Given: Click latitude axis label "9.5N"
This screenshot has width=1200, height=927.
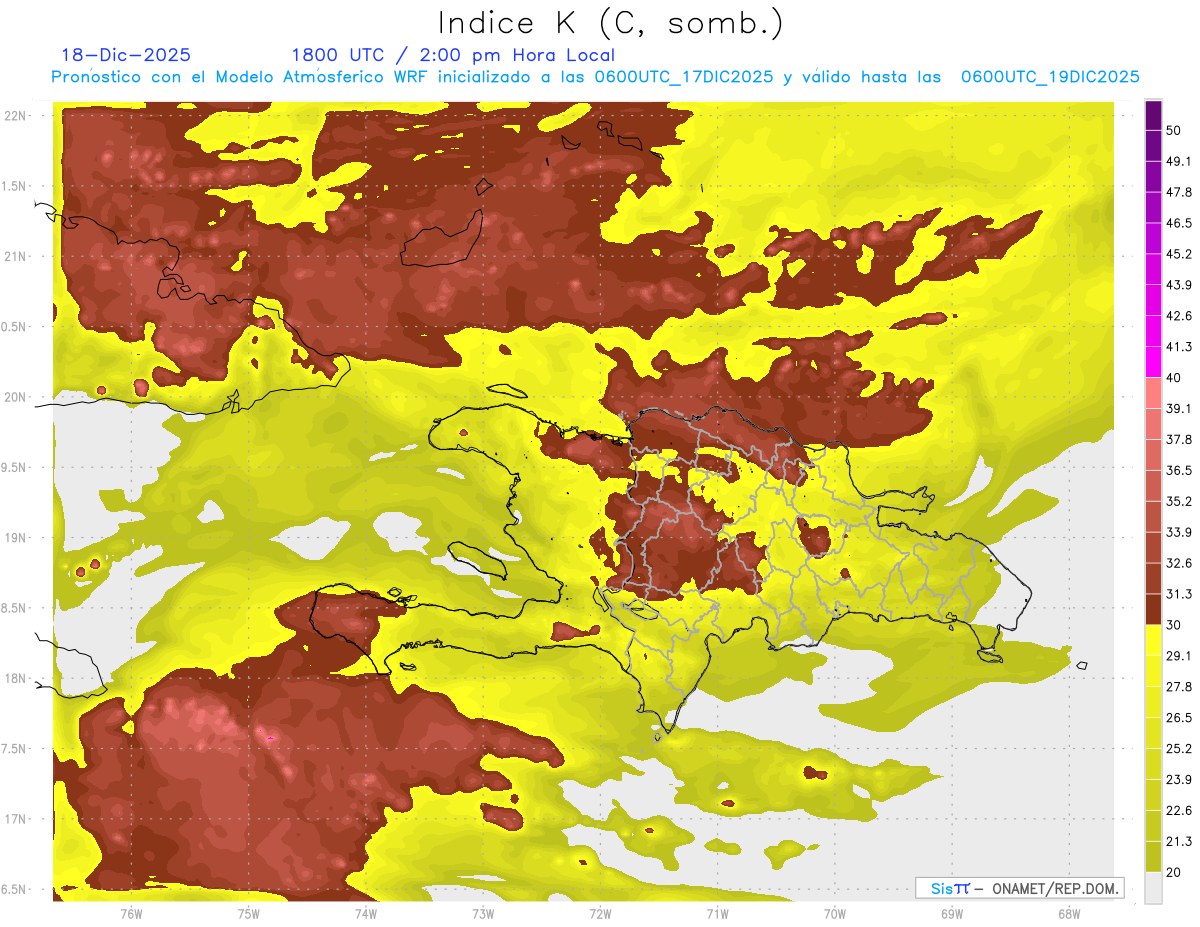Looking at the screenshot, I should [x=15, y=468].
